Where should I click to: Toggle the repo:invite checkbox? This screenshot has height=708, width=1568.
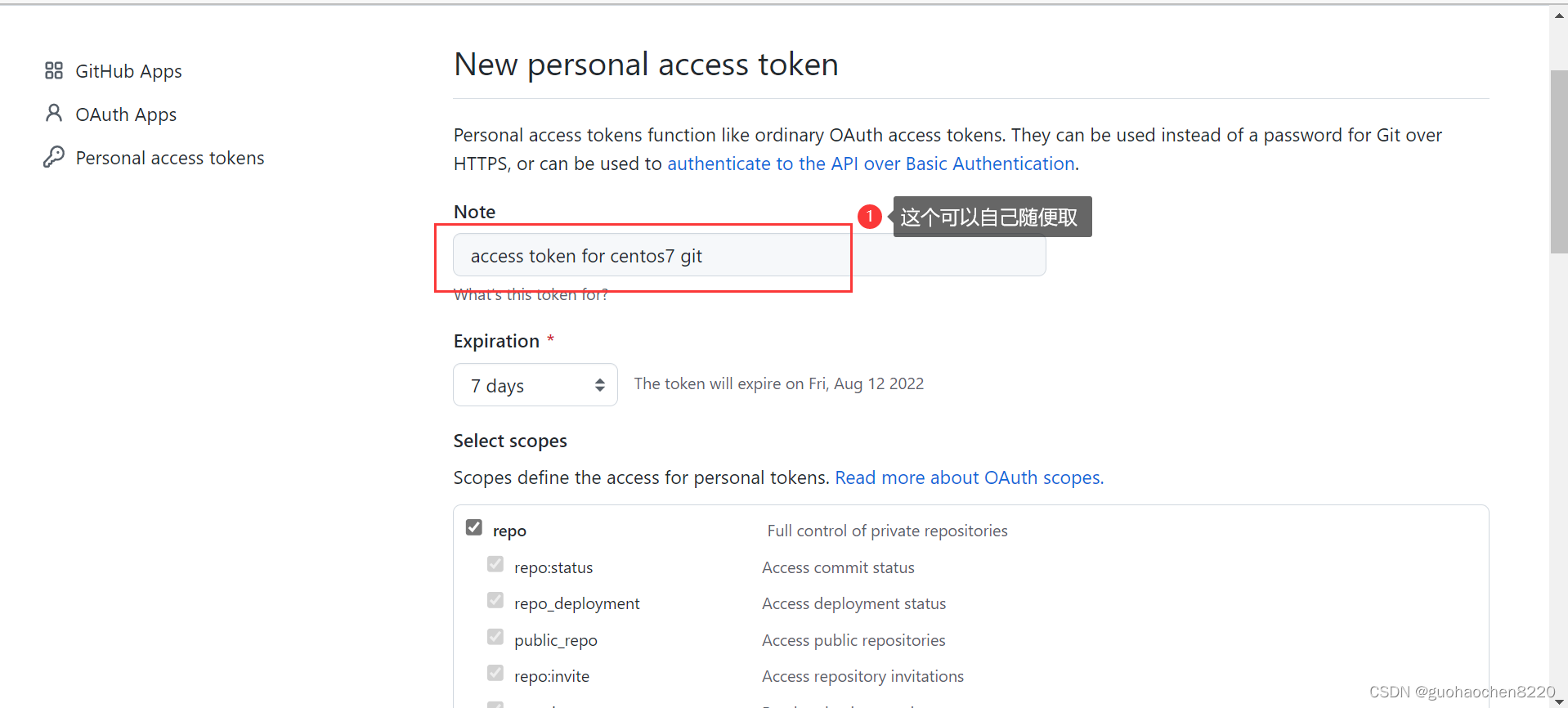495,673
